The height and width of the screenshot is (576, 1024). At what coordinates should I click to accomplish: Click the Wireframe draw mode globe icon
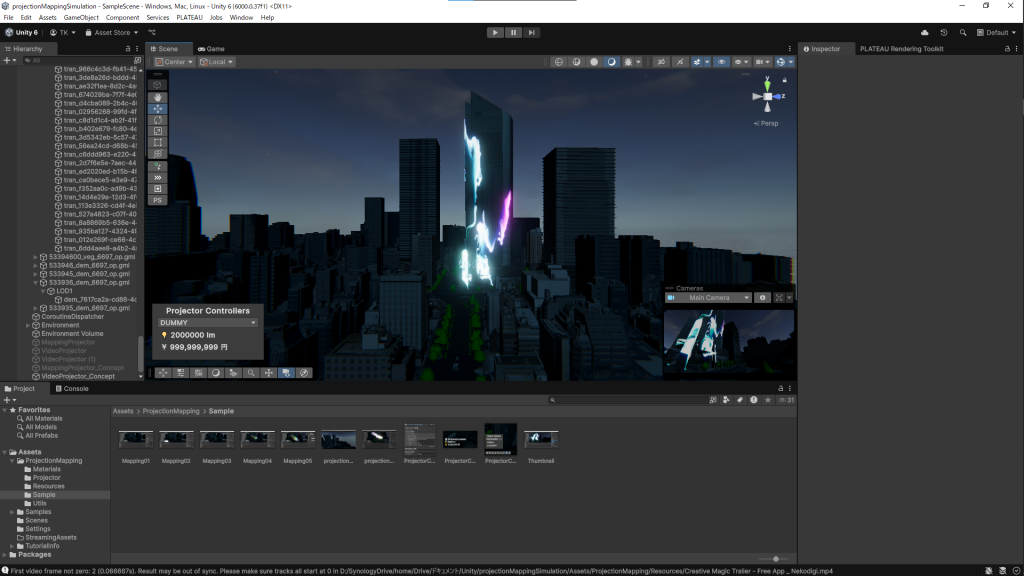(x=558, y=62)
